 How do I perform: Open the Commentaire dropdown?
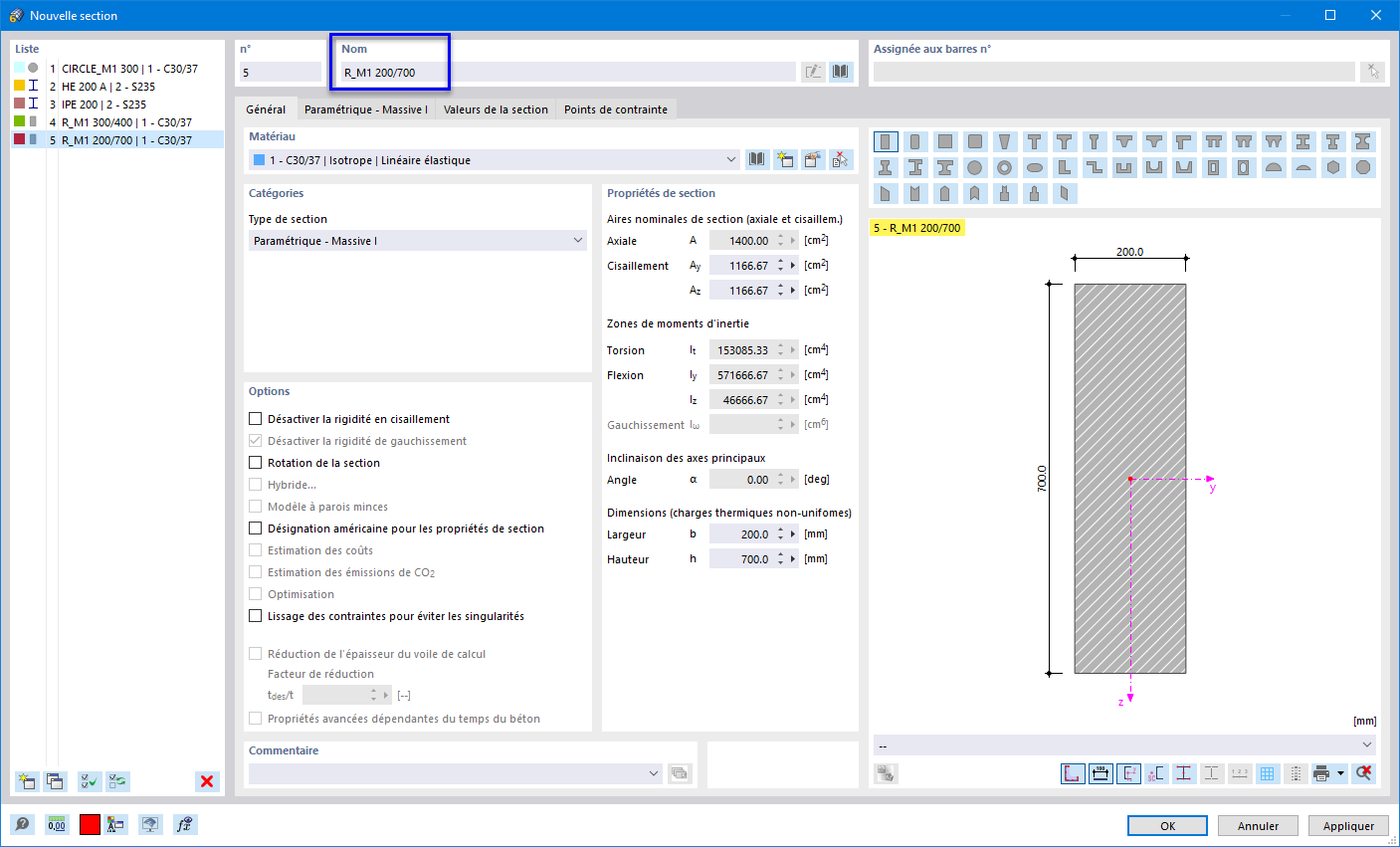pyautogui.click(x=654, y=773)
